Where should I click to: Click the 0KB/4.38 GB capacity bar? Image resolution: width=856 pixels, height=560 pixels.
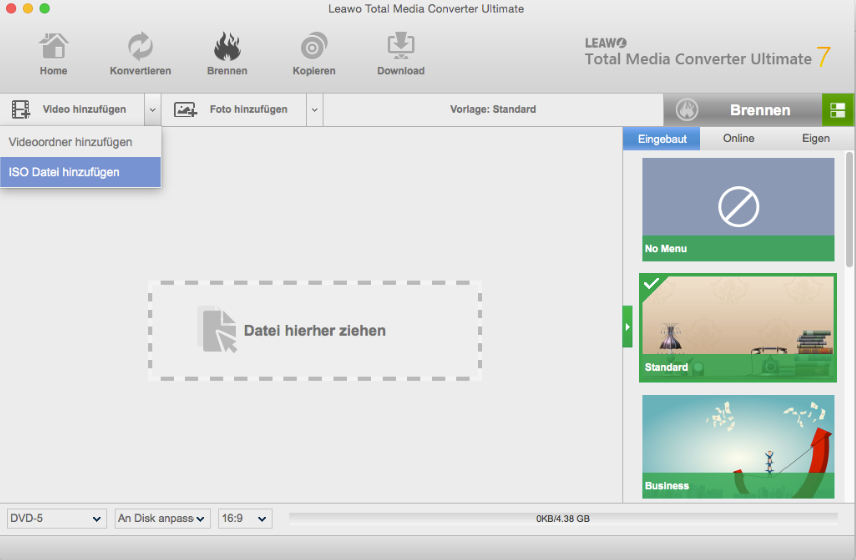563,519
